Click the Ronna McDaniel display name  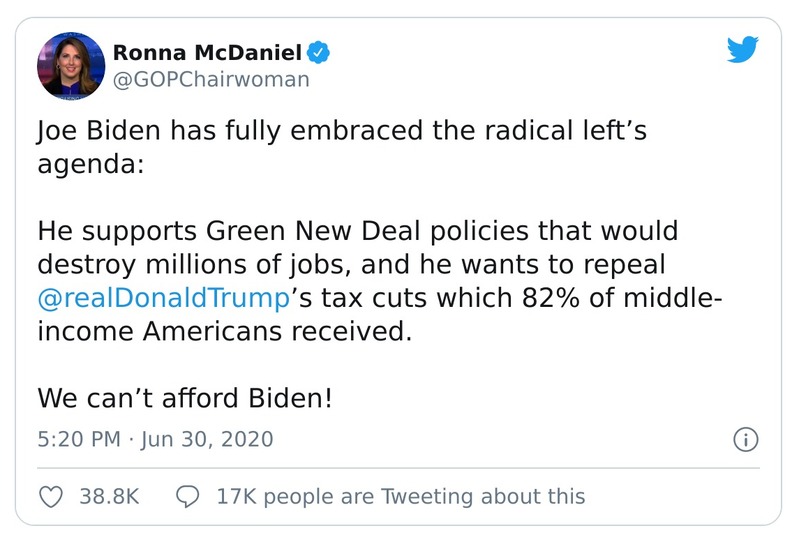(x=207, y=52)
